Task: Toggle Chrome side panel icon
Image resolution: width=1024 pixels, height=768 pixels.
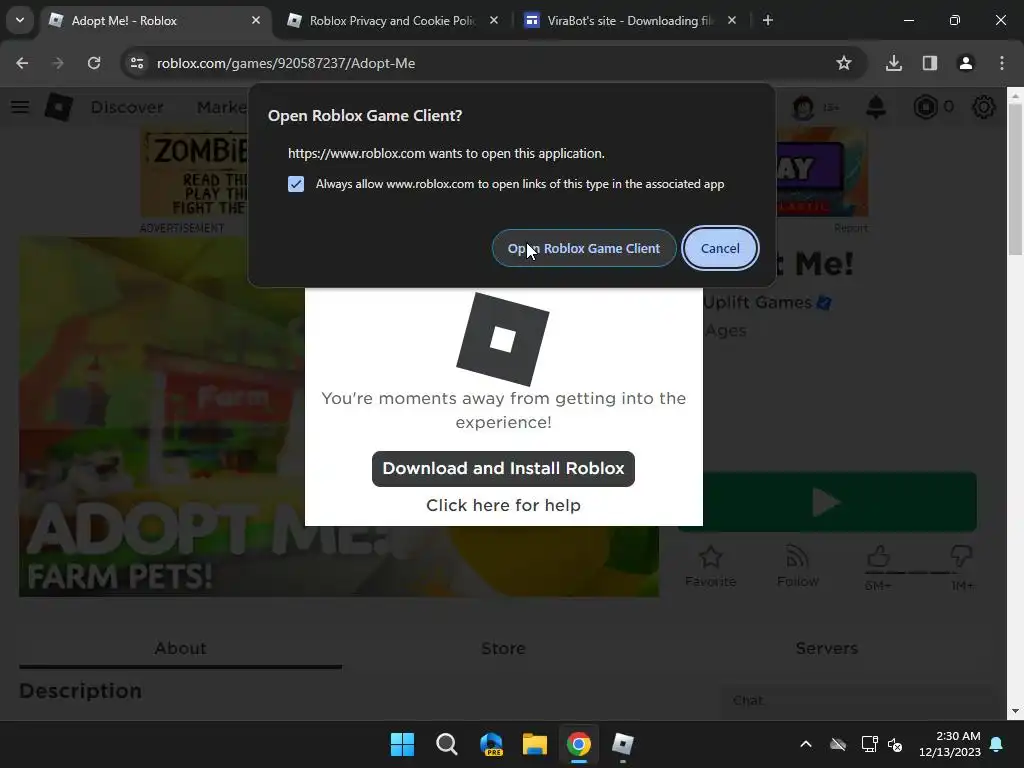Action: 930,63
